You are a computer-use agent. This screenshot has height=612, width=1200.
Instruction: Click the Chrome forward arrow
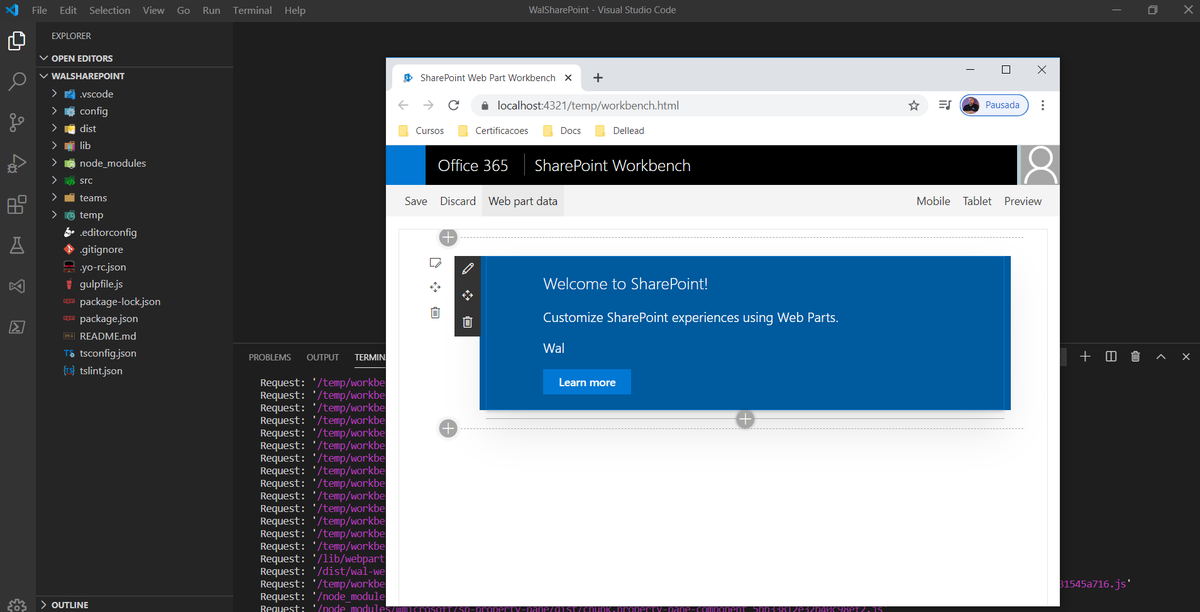click(428, 105)
